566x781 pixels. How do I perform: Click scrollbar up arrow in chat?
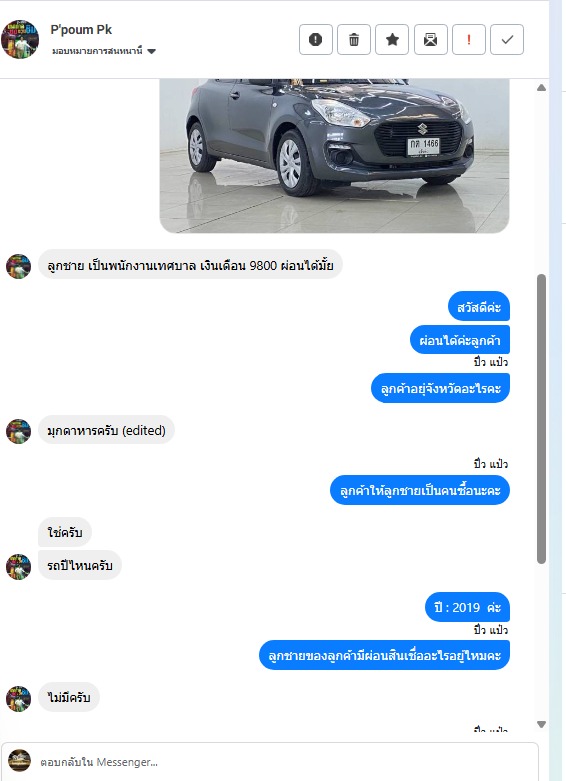(x=542, y=88)
